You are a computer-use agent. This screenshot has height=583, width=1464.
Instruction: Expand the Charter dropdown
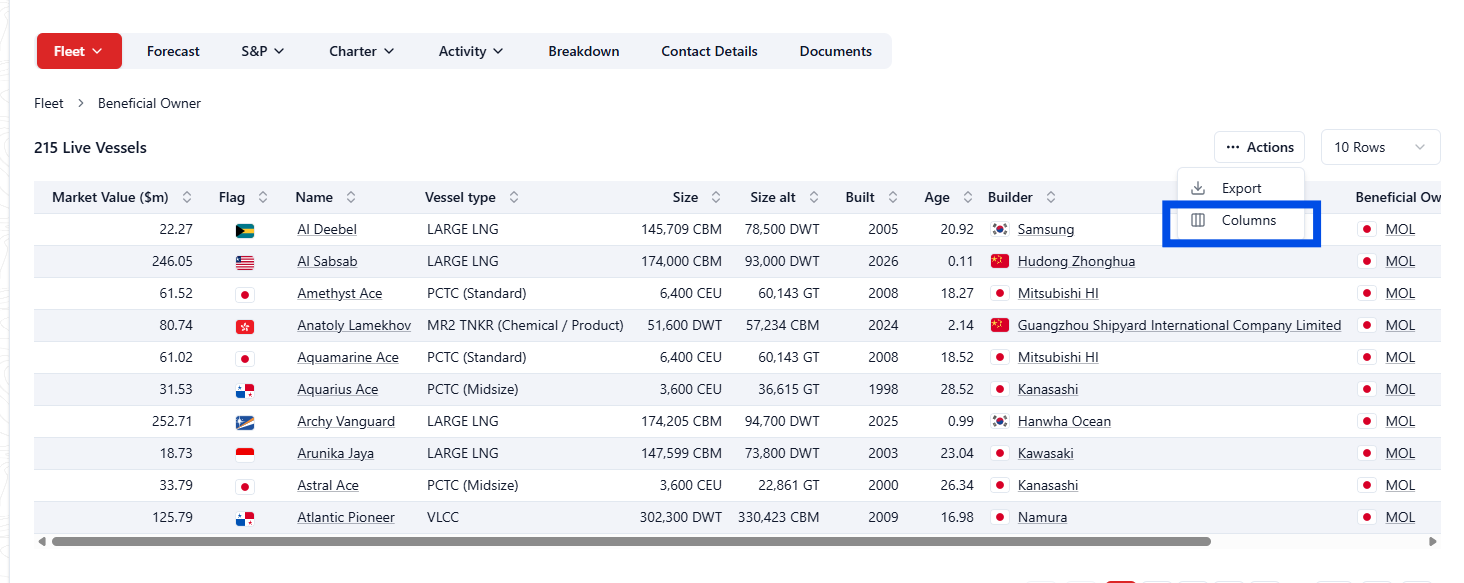361,51
